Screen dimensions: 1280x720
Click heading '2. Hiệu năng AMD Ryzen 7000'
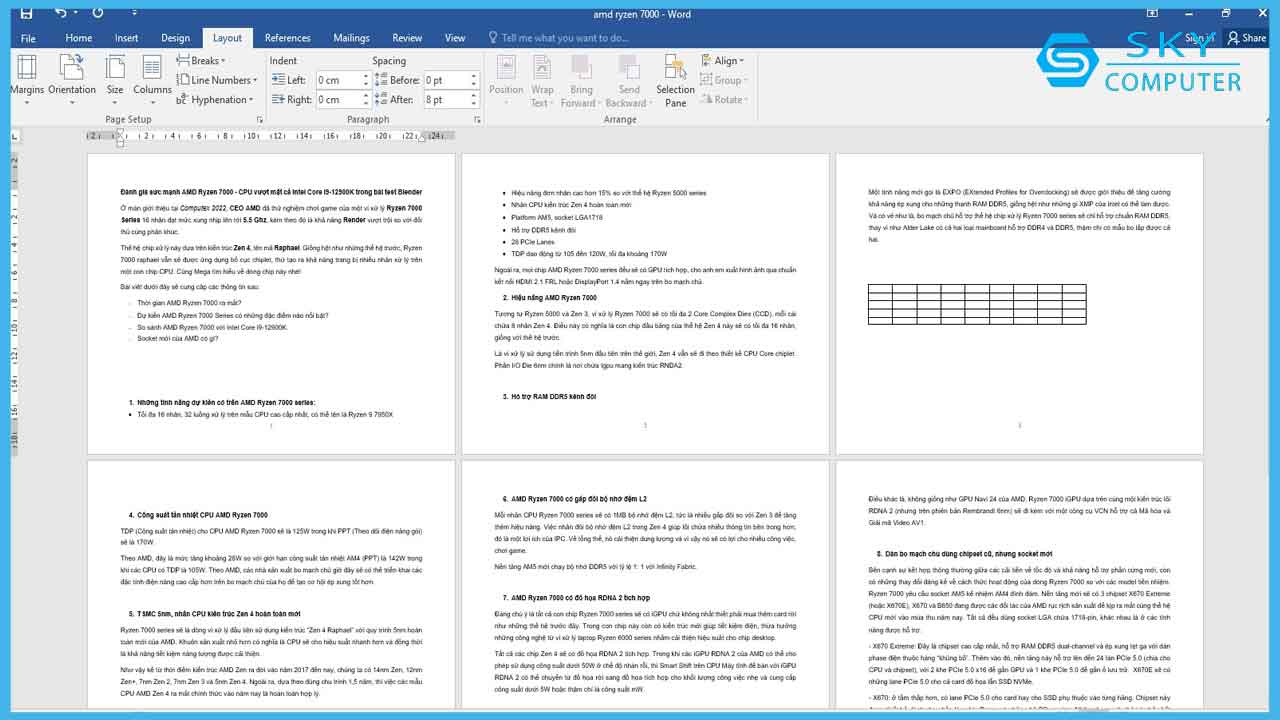pos(549,298)
